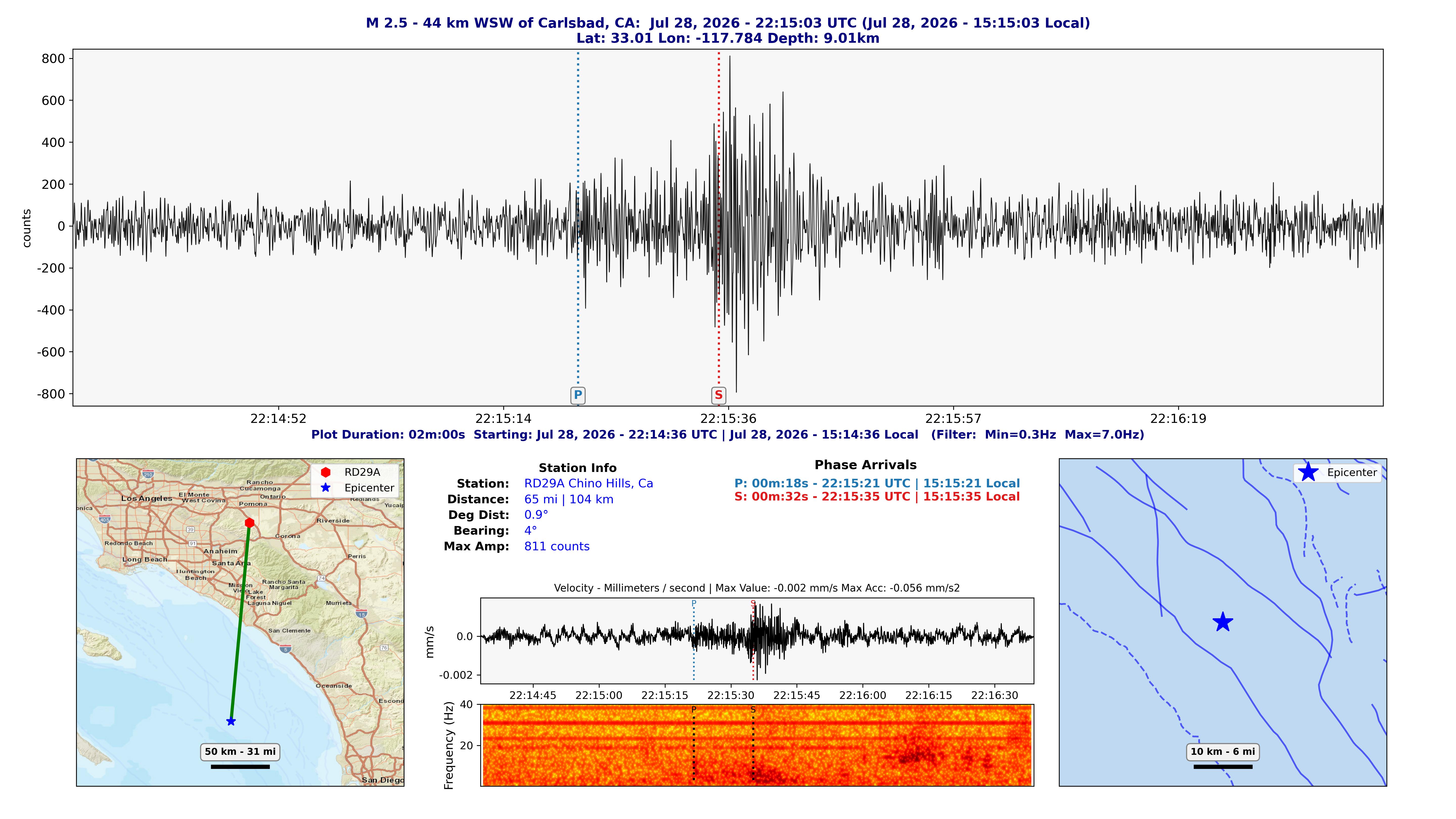
Task: Click the '50 km - 31 mi' scale label
Action: pos(240,752)
